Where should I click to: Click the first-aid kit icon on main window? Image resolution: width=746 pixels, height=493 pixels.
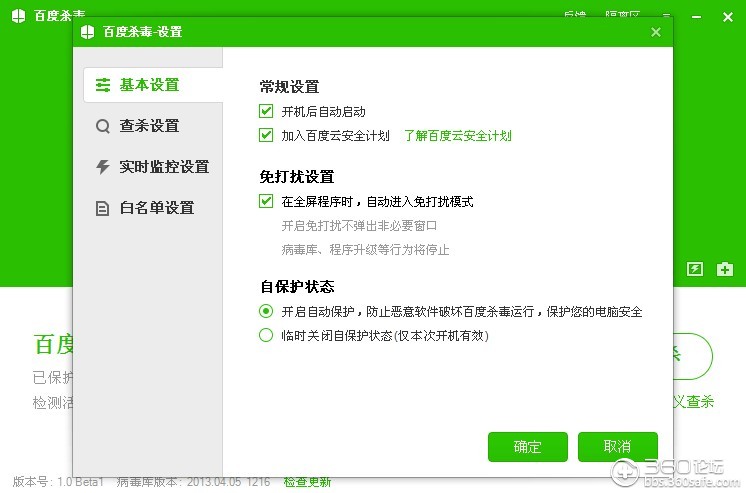(725, 269)
